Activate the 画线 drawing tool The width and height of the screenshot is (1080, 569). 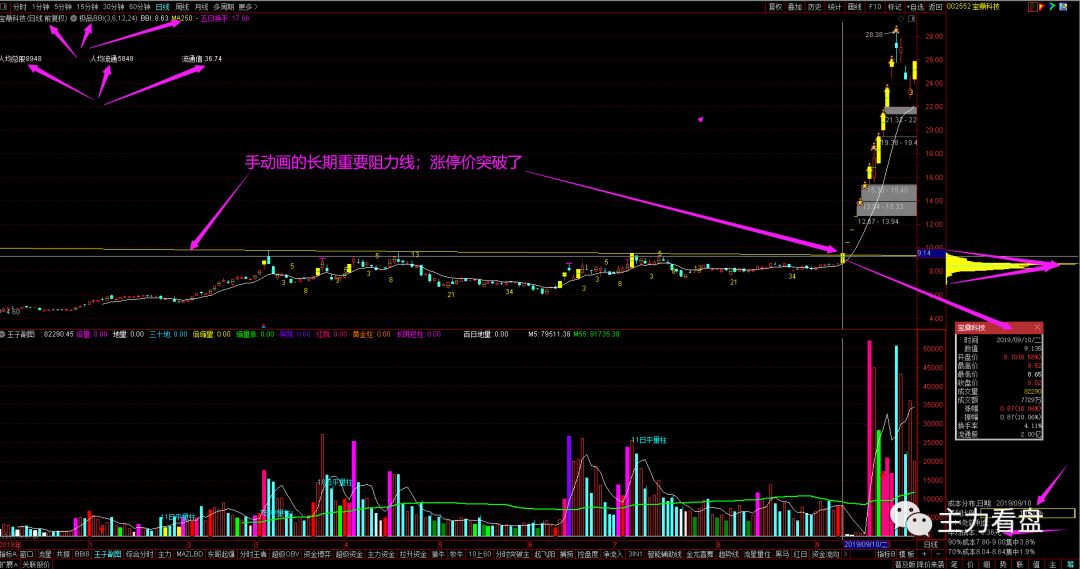[855, 7]
